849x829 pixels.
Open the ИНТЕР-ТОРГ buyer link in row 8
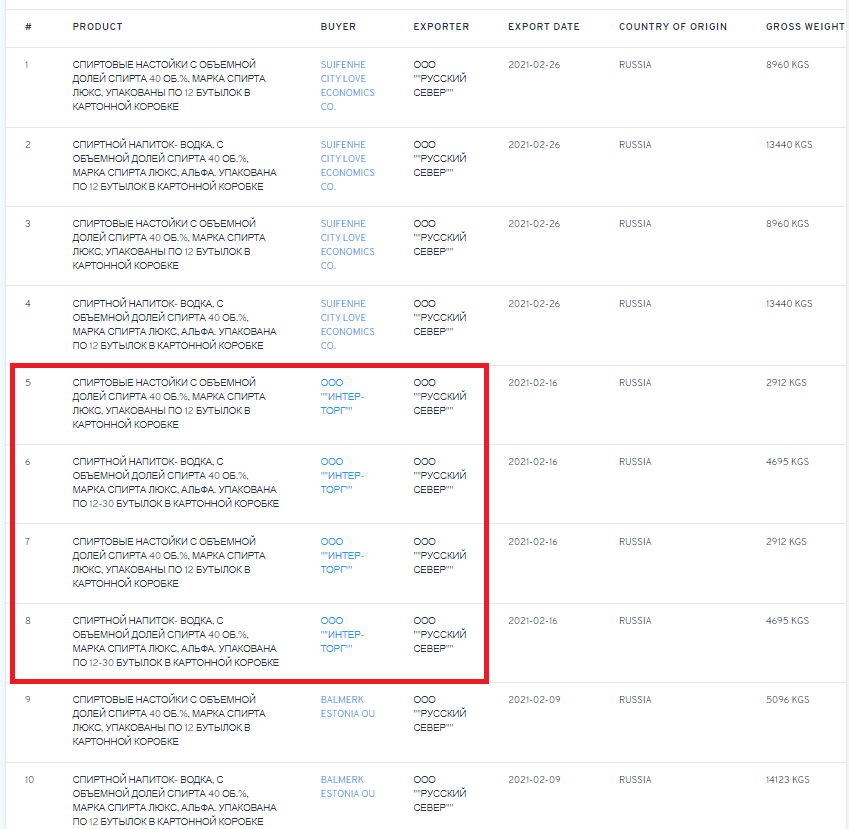click(x=342, y=634)
